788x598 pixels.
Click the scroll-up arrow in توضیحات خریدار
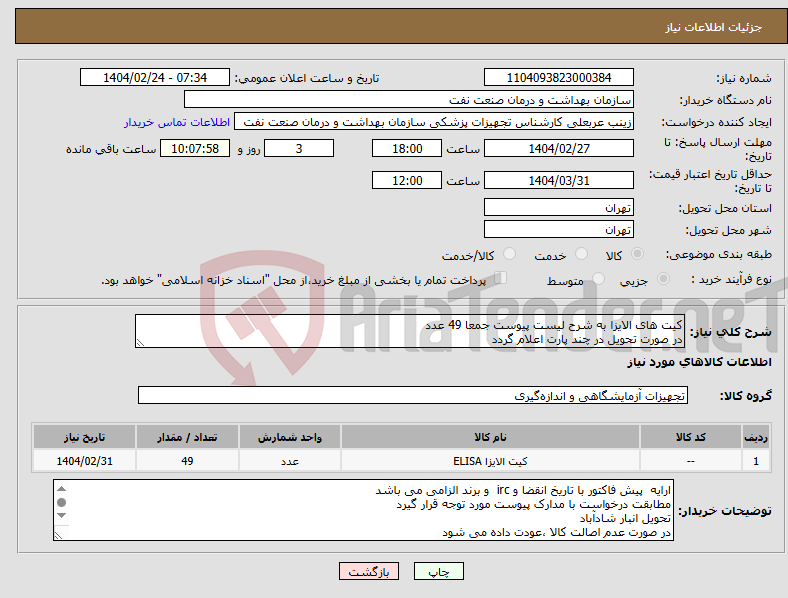point(61,489)
